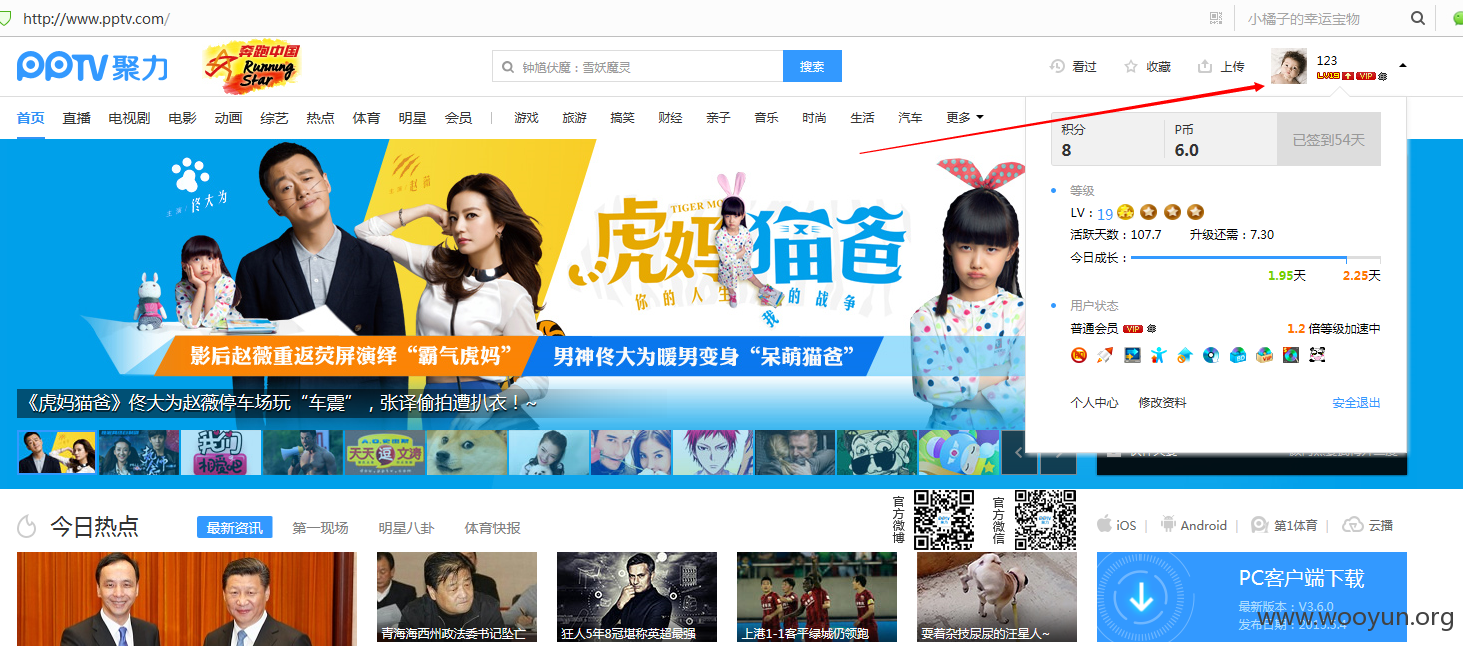The image size is (1463, 646).
Task: Open 云播 cloud play link
Action: [x=1367, y=525]
